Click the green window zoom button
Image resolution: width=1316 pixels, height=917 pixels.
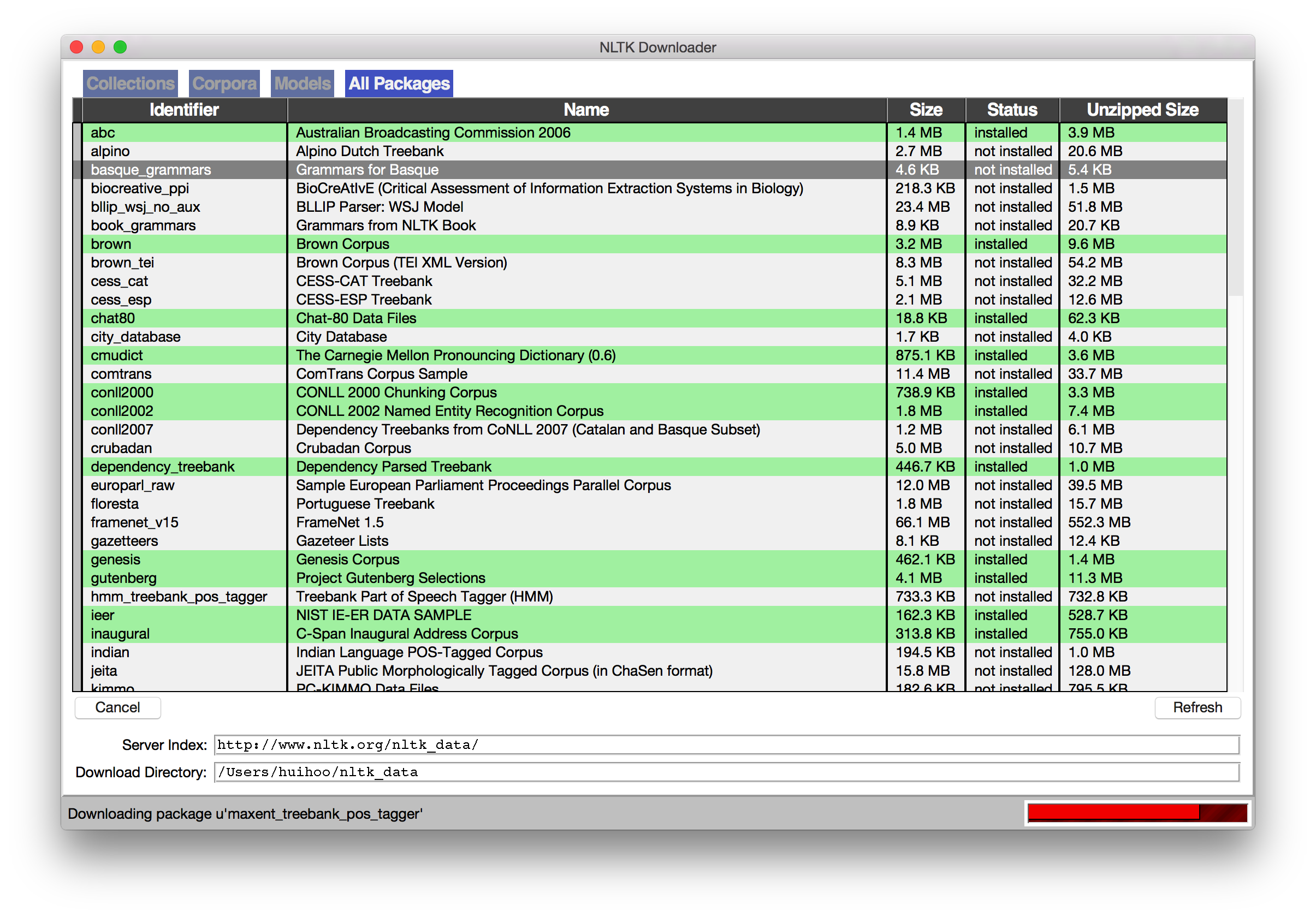click(120, 47)
